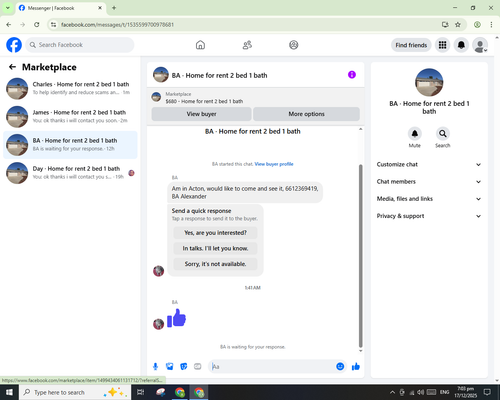
Task: Attach a file using photo icon
Action: pos(170,367)
